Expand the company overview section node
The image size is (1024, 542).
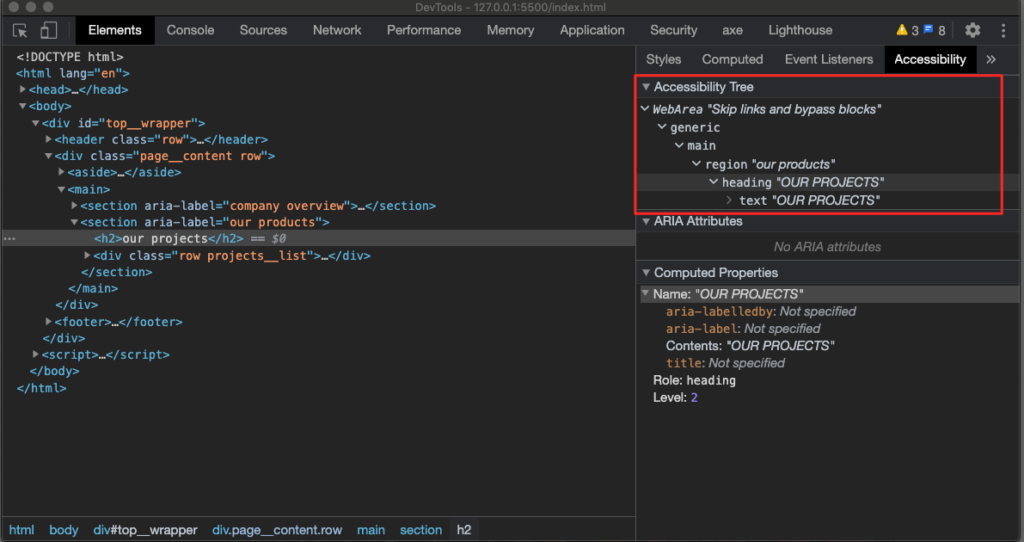(74, 206)
